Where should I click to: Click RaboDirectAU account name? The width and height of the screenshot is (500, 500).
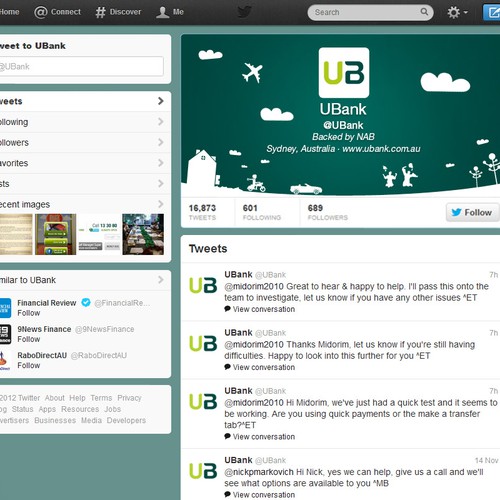pos(42,355)
